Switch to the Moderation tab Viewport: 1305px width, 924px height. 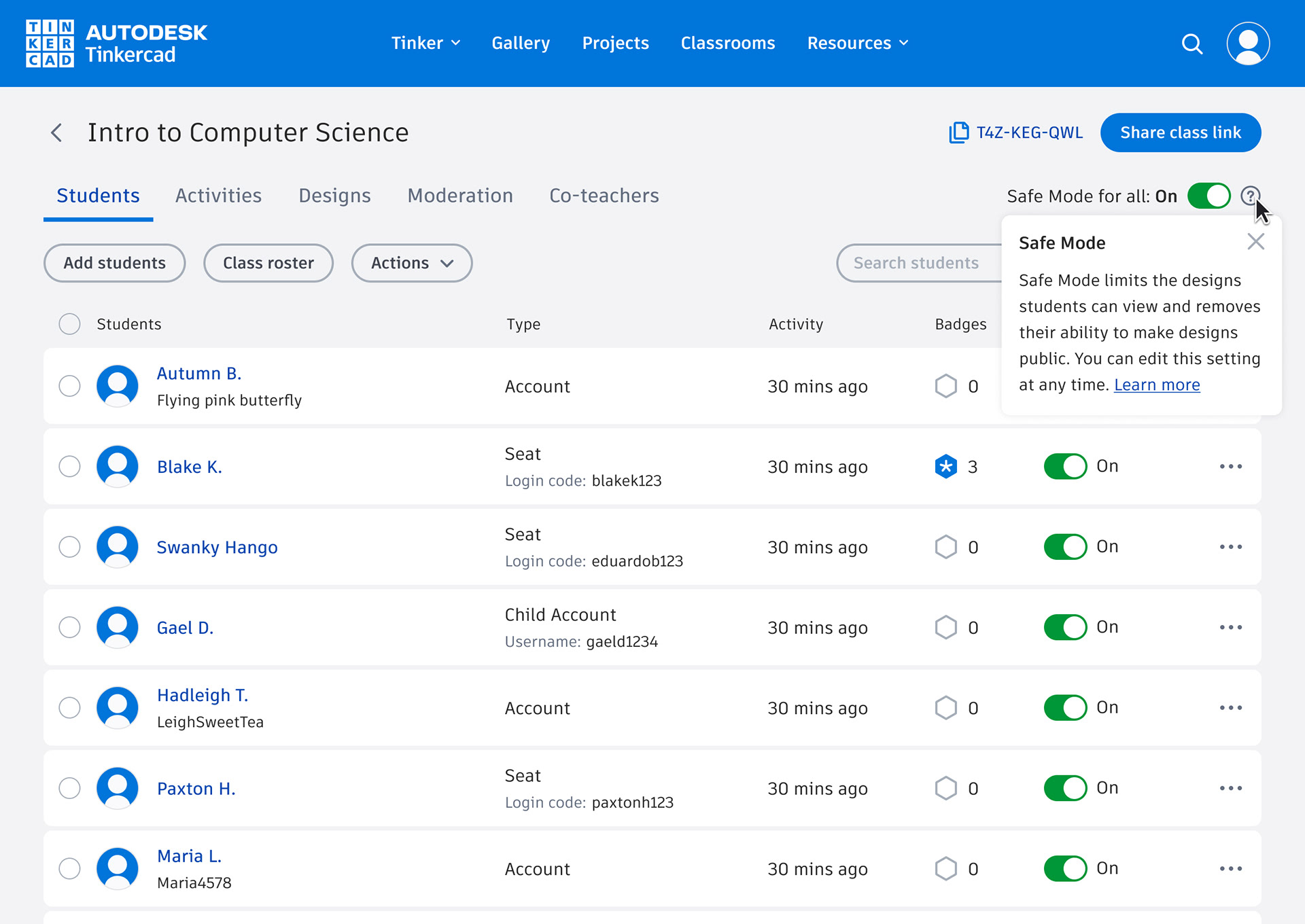460,196
